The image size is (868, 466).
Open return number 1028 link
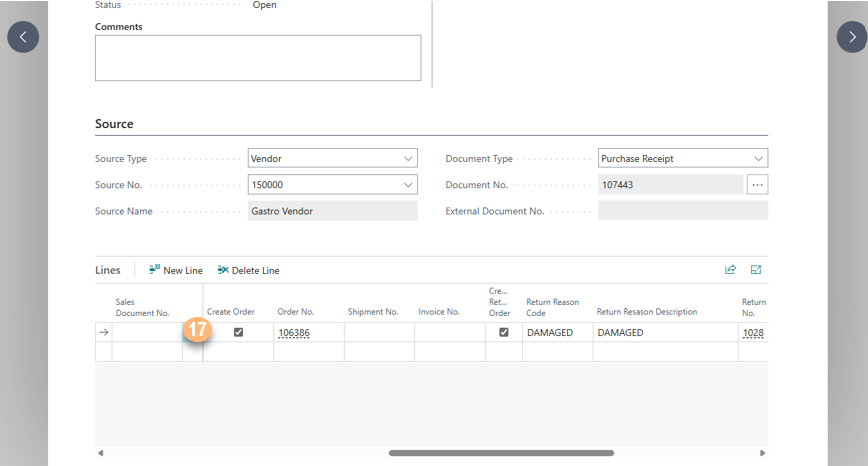point(753,333)
